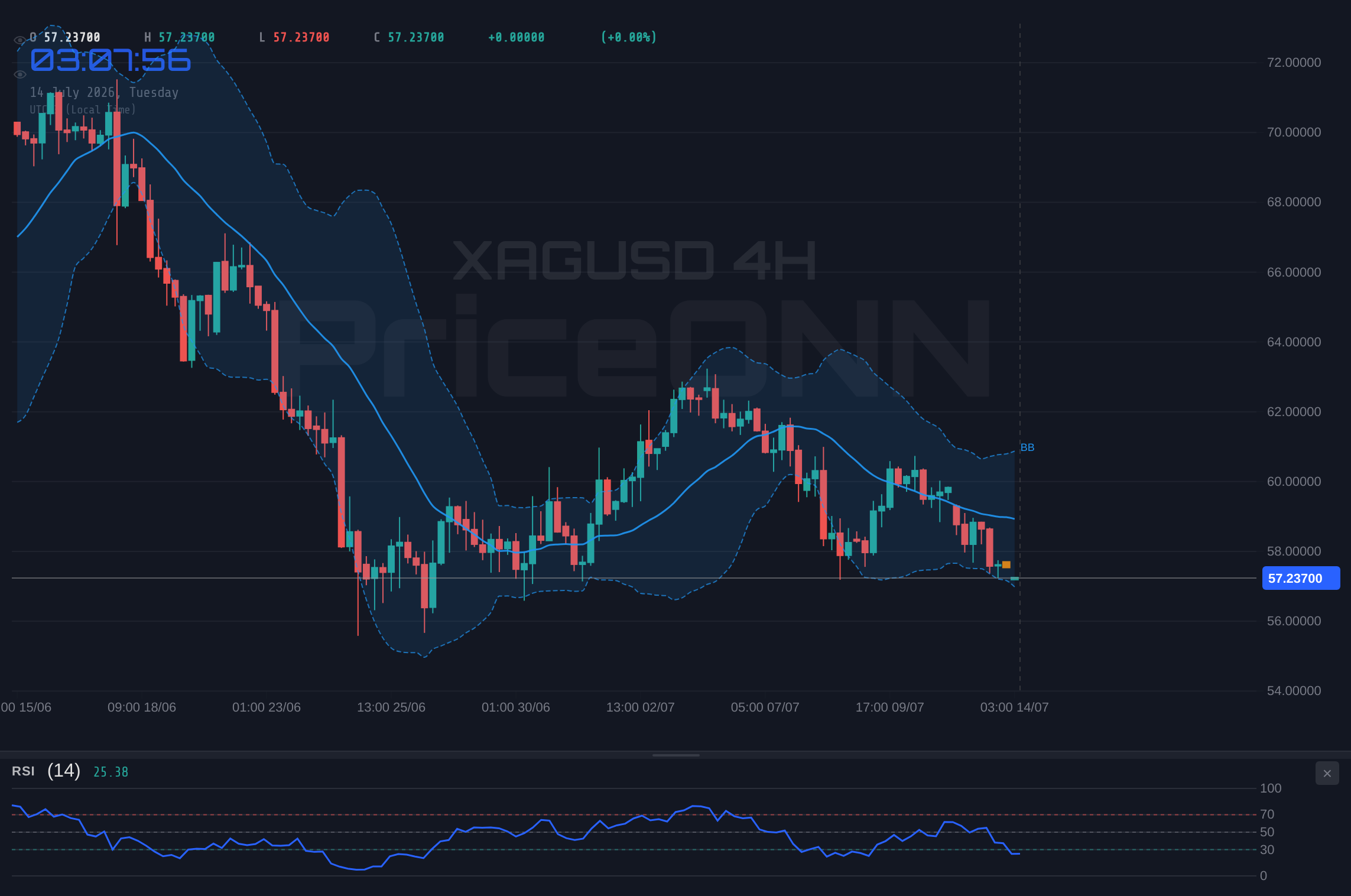Click the 72.00000 price axis label
1351x896 pixels.
point(1294,63)
